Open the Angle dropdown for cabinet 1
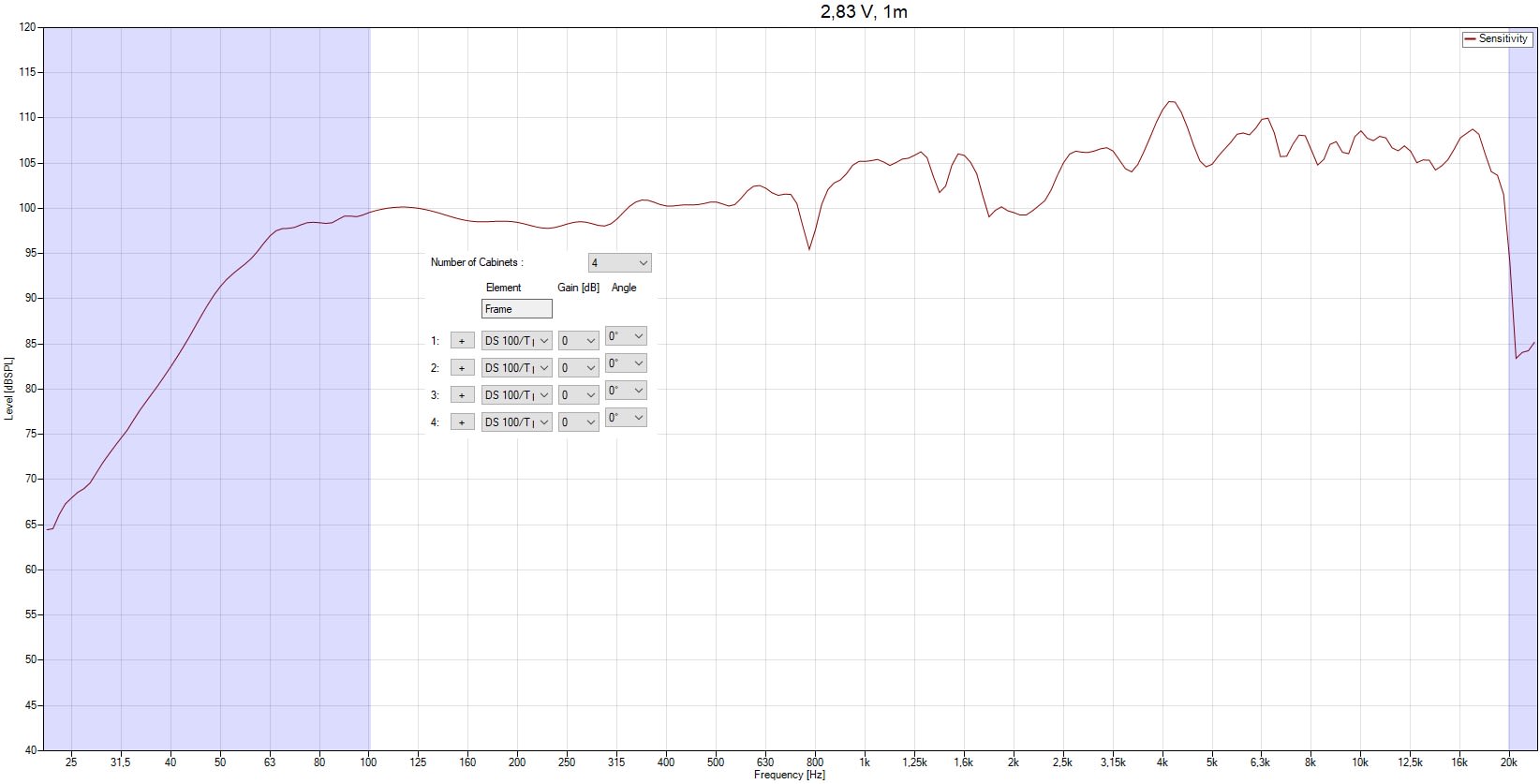1540x784 pixels. (x=625, y=336)
